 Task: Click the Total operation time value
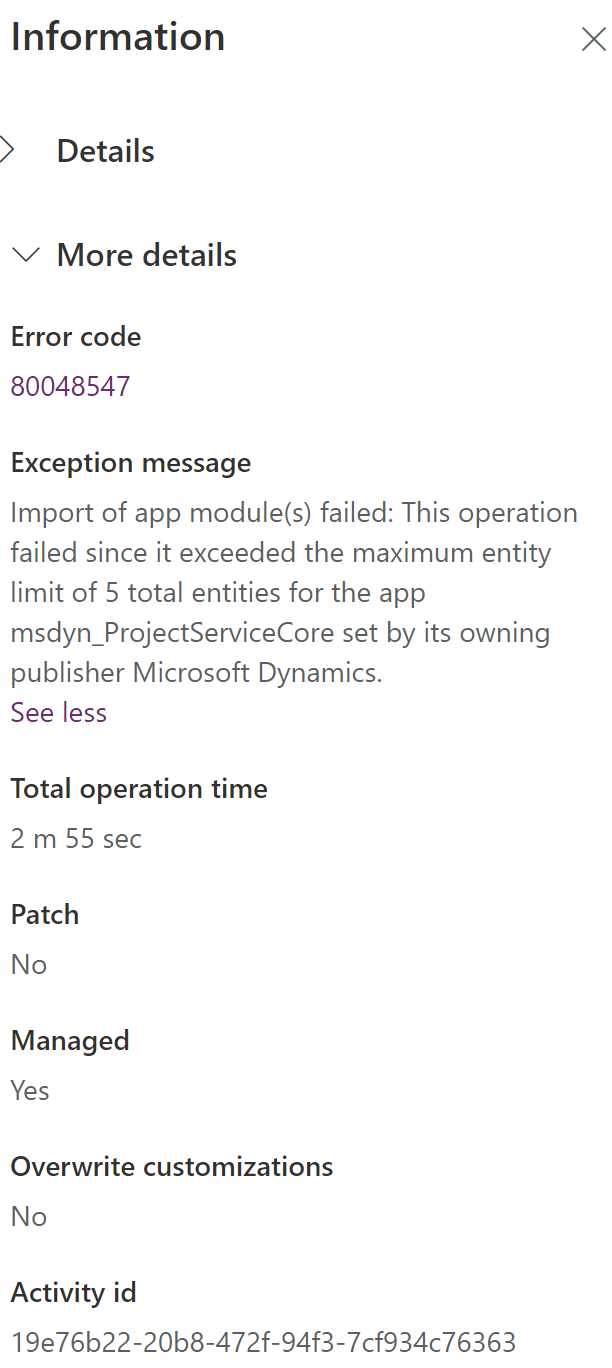73,838
